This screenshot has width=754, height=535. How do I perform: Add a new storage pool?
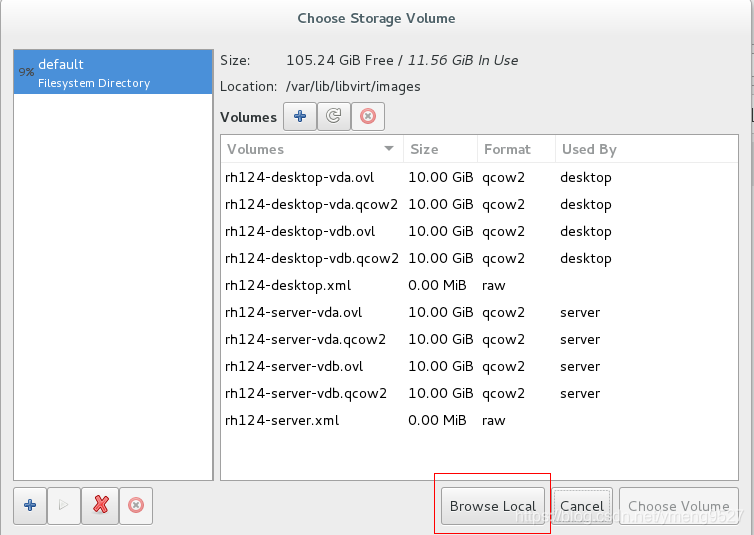[30, 505]
